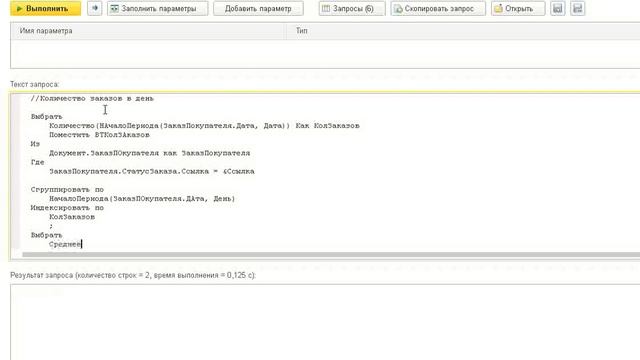Click the Где keyword line
The height and width of the screenshot is (360, 640).
pos(37,162)
